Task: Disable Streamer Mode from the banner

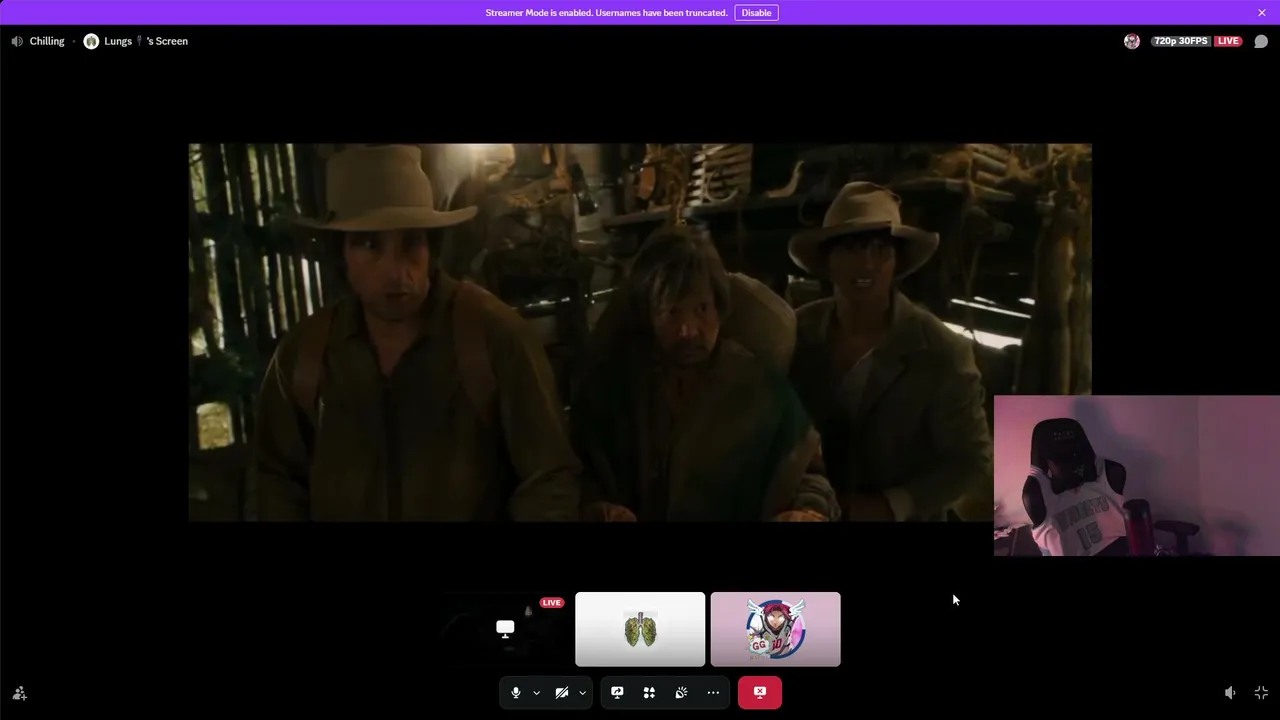Action: pyautogui.click(x=756, y=13)
